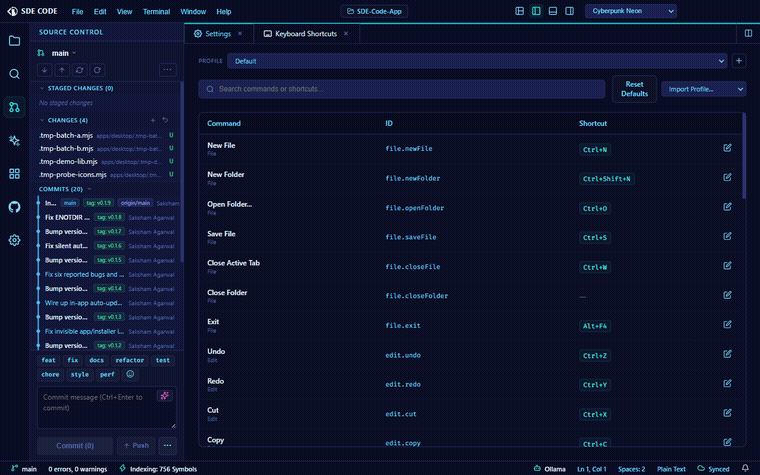Close the Keyboard Shortcuts tab
Screen dimensions: 760x475
[346, 33]
